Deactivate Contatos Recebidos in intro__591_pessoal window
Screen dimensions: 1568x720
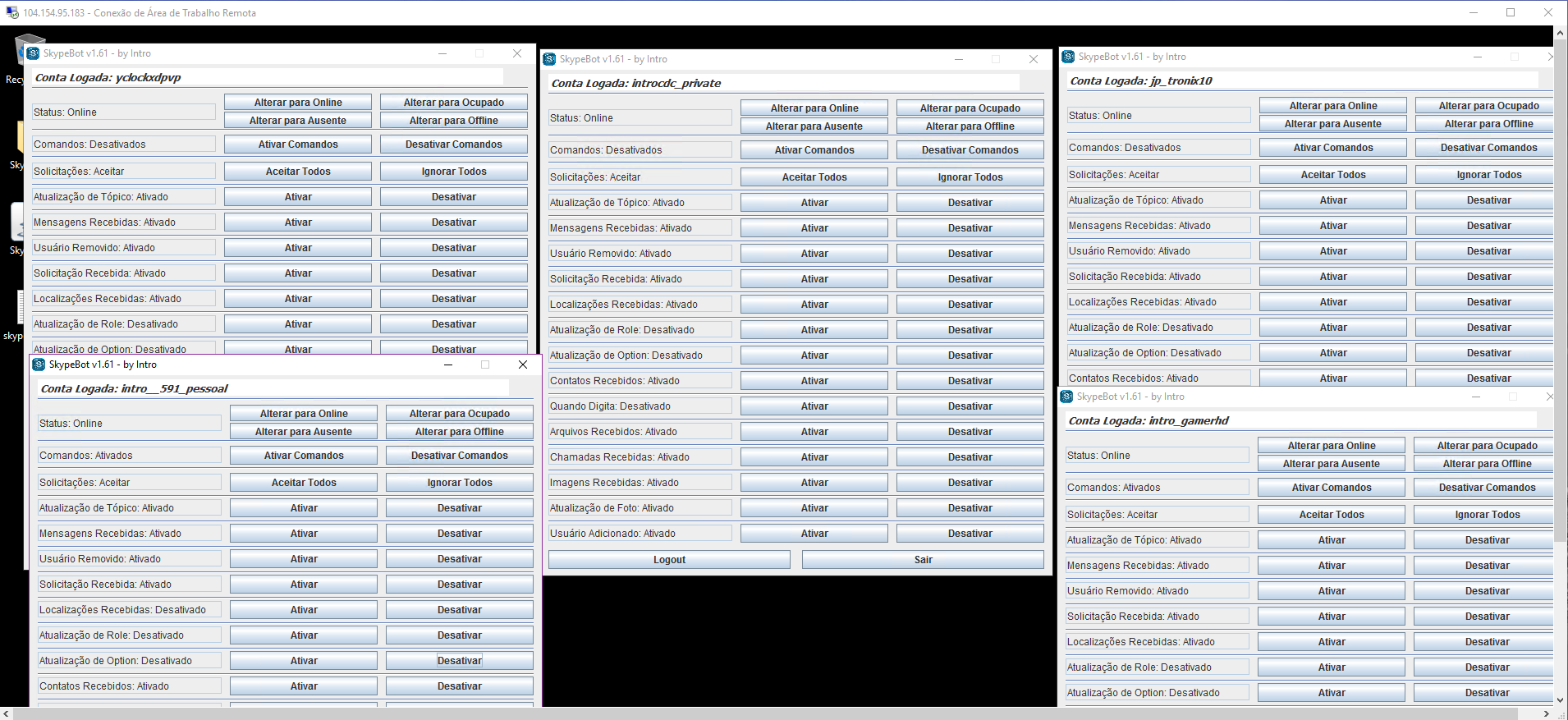click(x=460, y=686)
